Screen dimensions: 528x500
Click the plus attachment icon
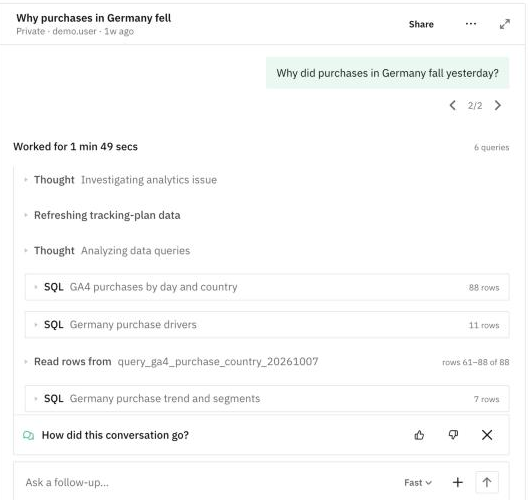[457, 482]
